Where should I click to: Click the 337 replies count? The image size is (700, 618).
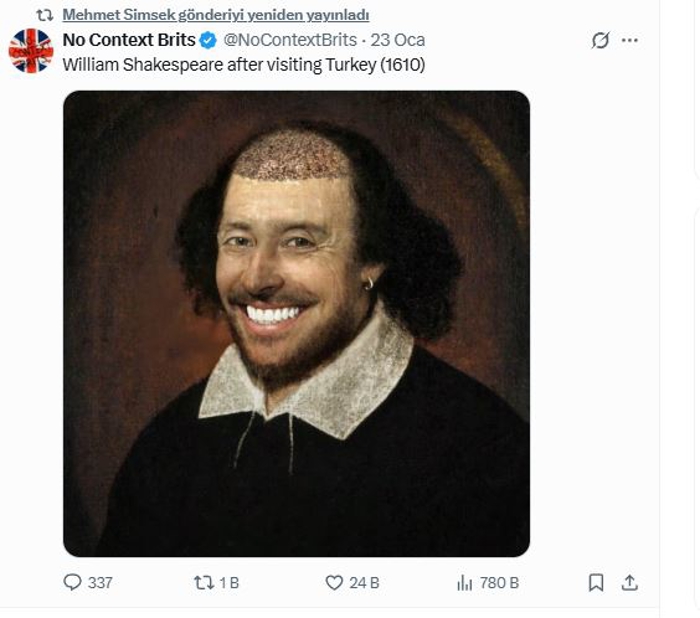pyautogui.click(x=100, y=582)
